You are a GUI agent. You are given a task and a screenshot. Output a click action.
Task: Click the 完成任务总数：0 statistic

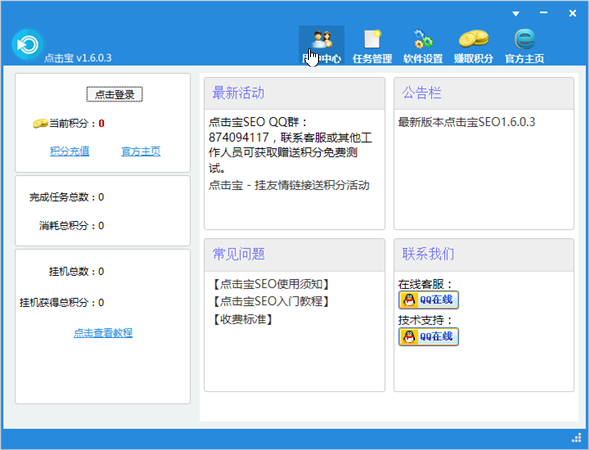pyautogui.click(x=67, y=197)
